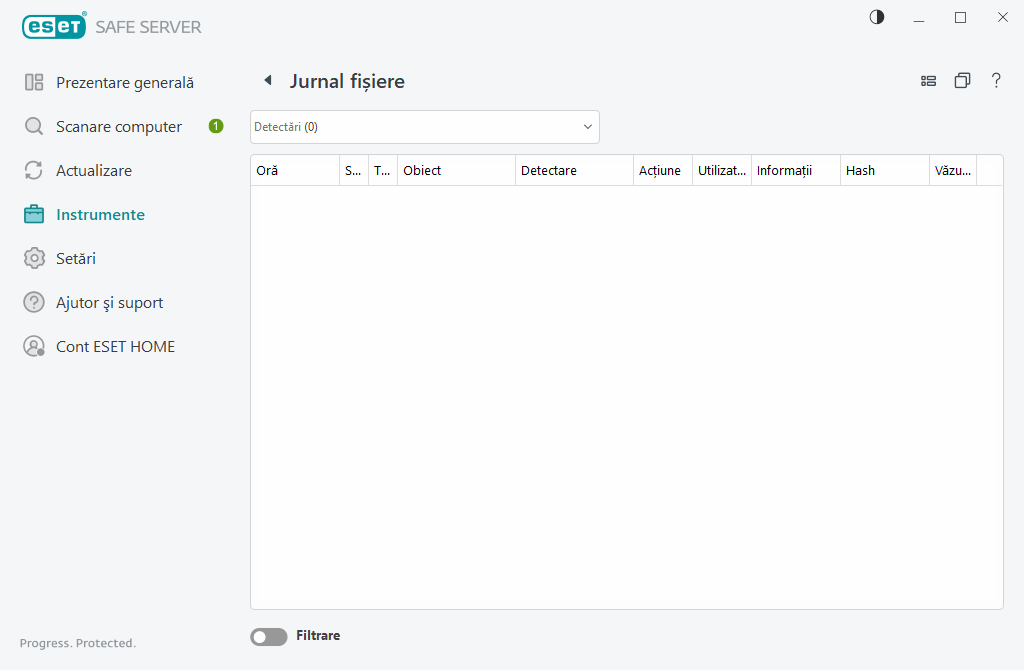
Task: Click the Hash column header
Action: tap(884, 171)
